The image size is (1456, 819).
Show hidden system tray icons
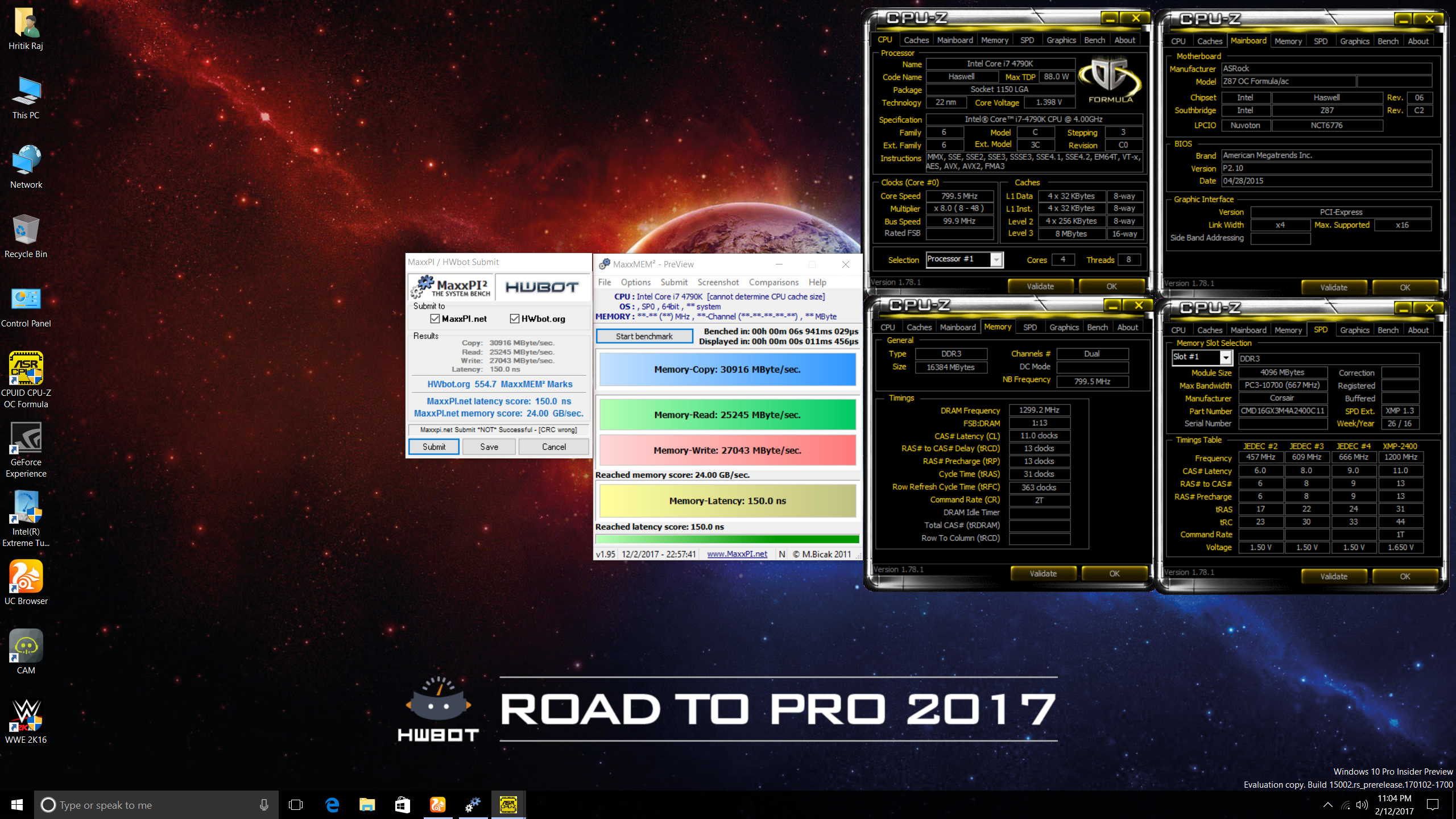[x=1327, y=805]
